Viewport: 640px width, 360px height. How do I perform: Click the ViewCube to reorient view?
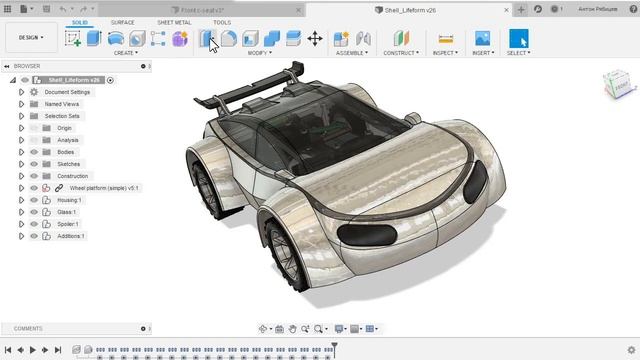618,84
